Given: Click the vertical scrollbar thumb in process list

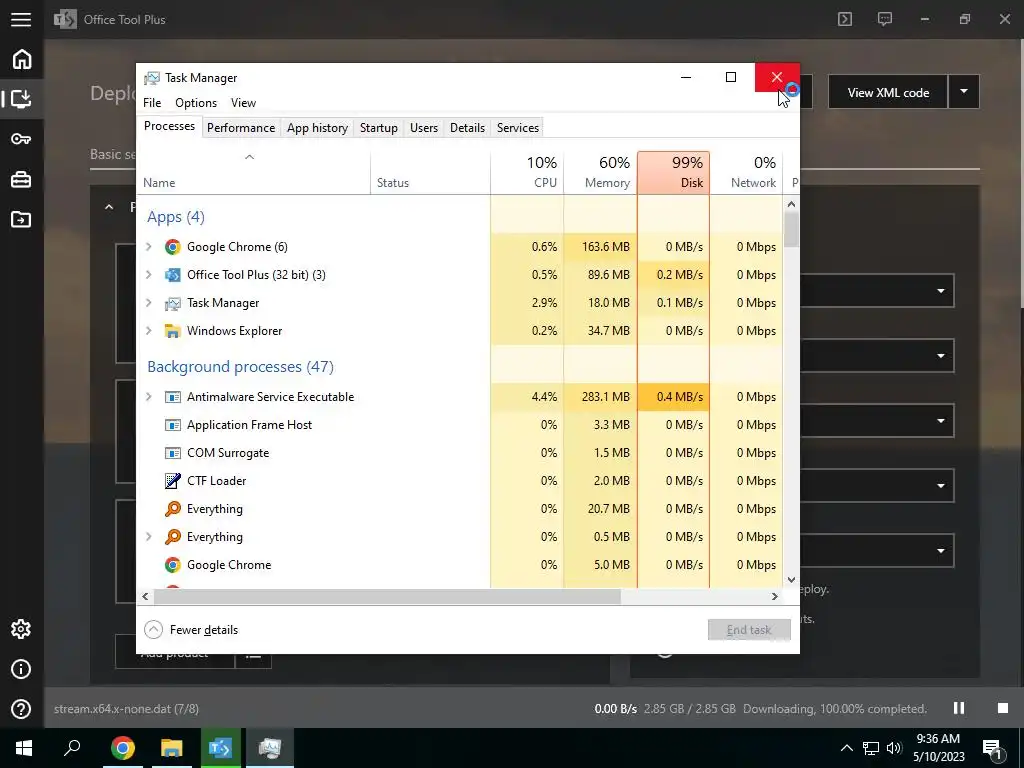Looking at the screenshot, I should tap(792, 230).
